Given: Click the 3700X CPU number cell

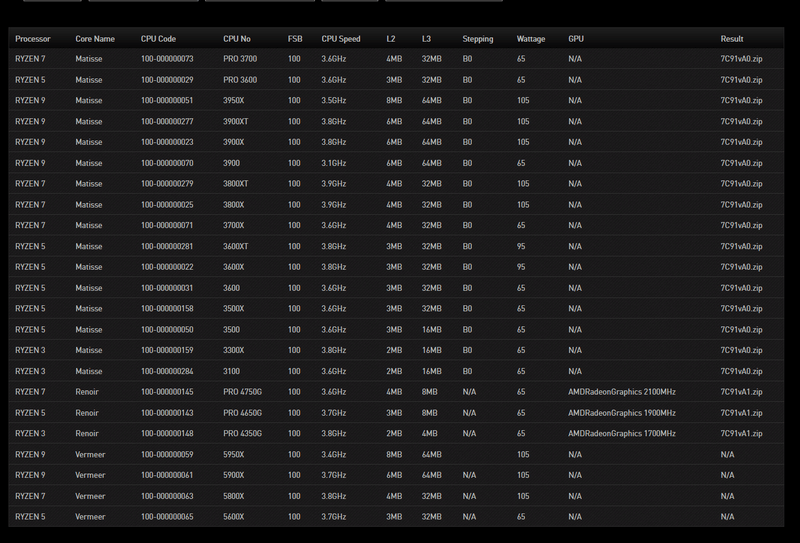Looking at the screenshot, I should tap(234, 226).
